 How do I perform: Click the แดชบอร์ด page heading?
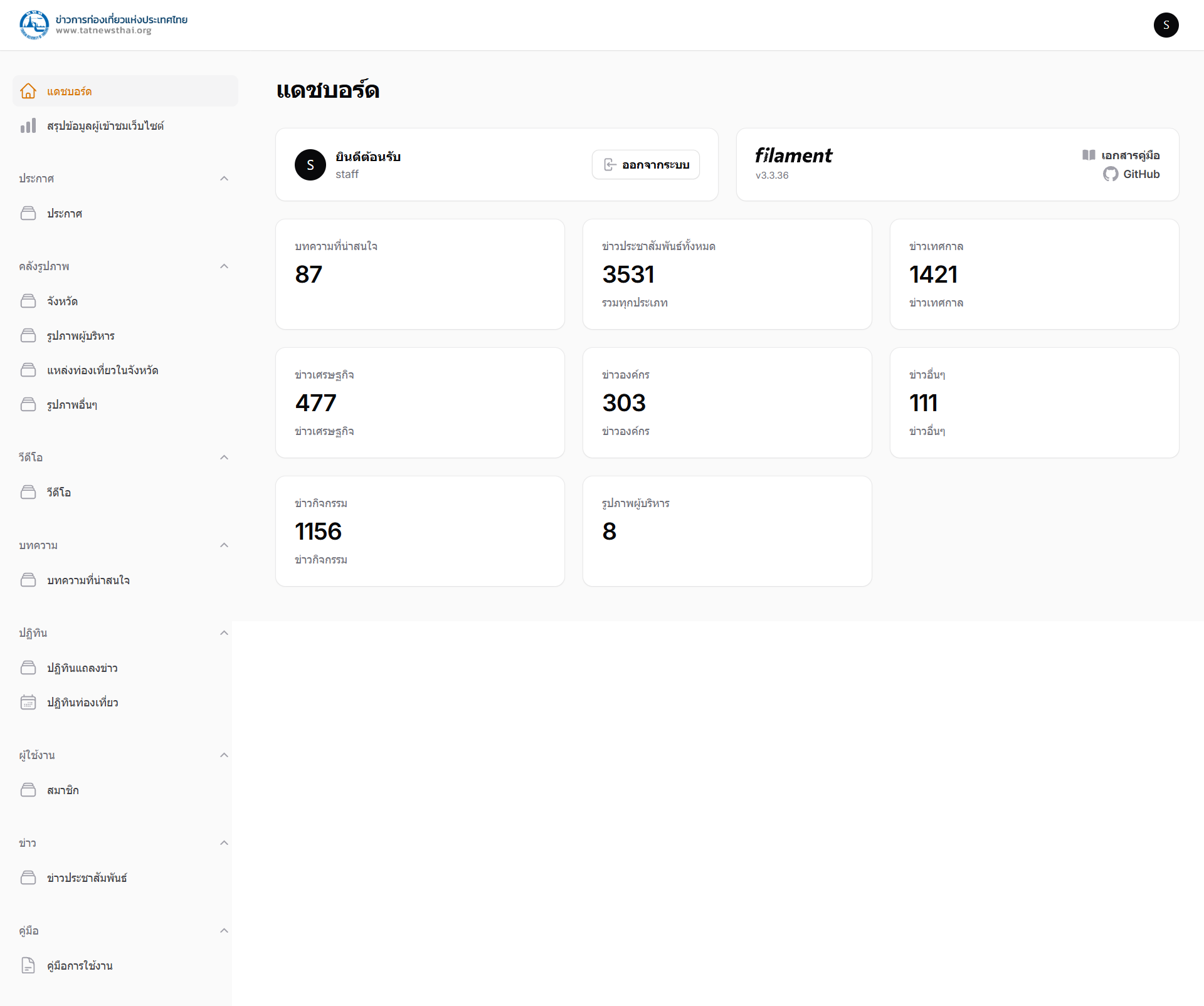pyautogui.click(x=328, y=90)
